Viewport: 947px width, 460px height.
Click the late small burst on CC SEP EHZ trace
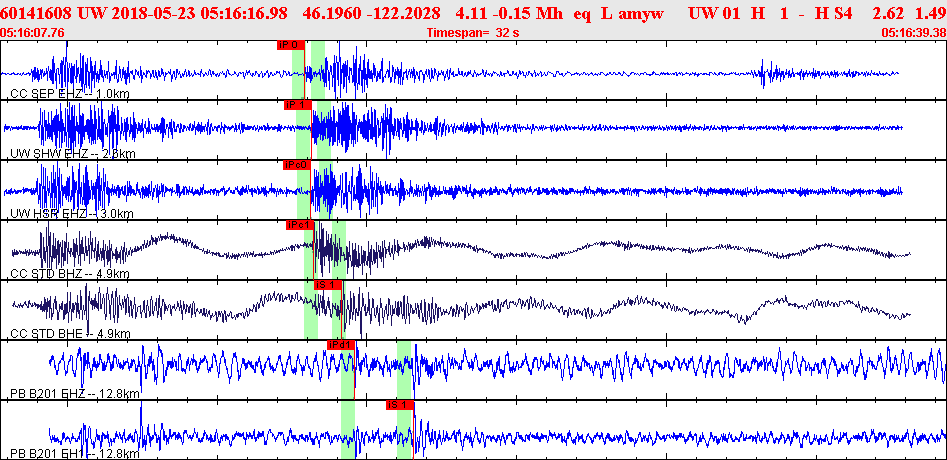(x=766, y=73)
